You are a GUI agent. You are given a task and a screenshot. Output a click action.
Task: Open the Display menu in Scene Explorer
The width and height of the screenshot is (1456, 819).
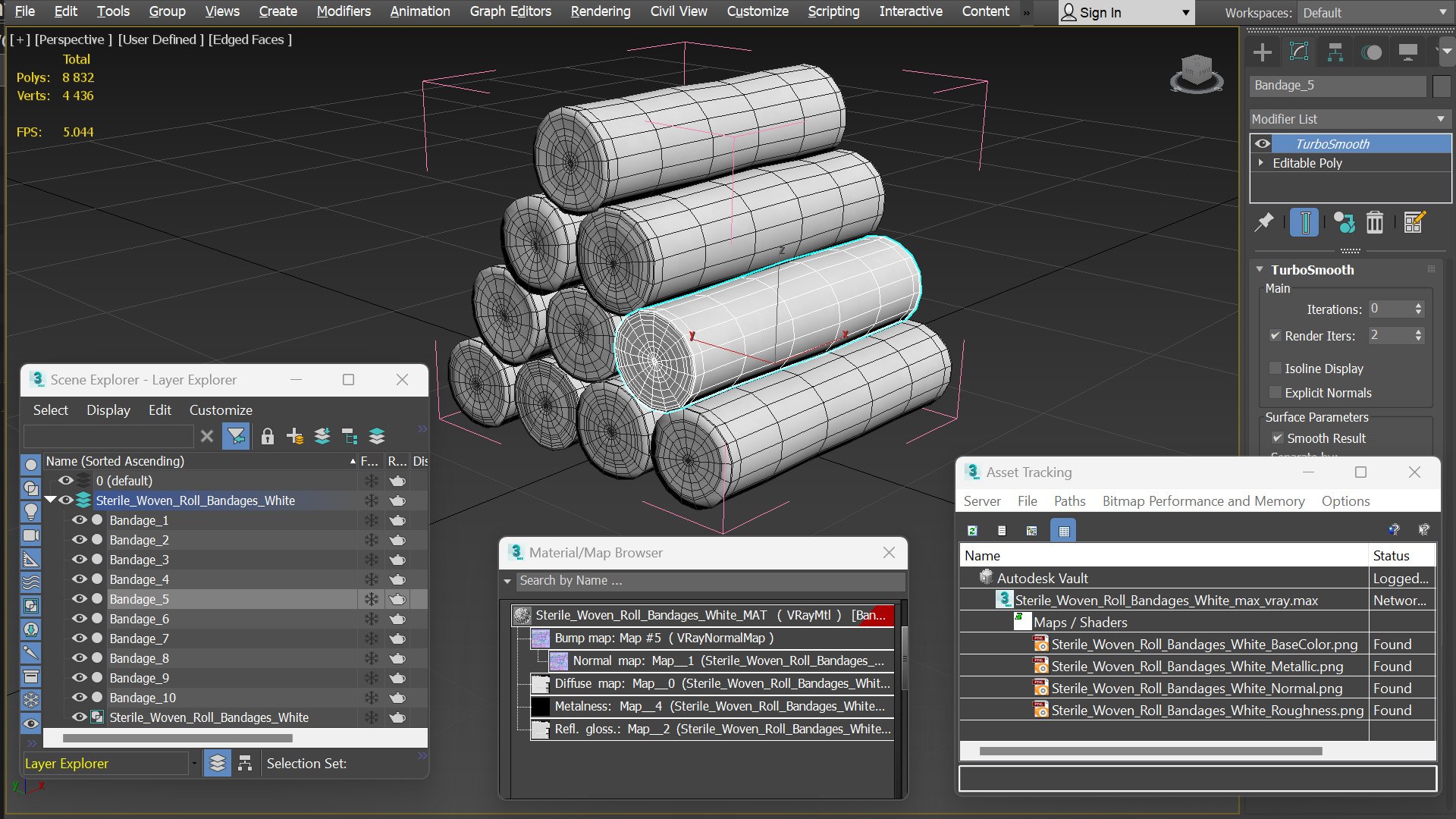[108, 410]
